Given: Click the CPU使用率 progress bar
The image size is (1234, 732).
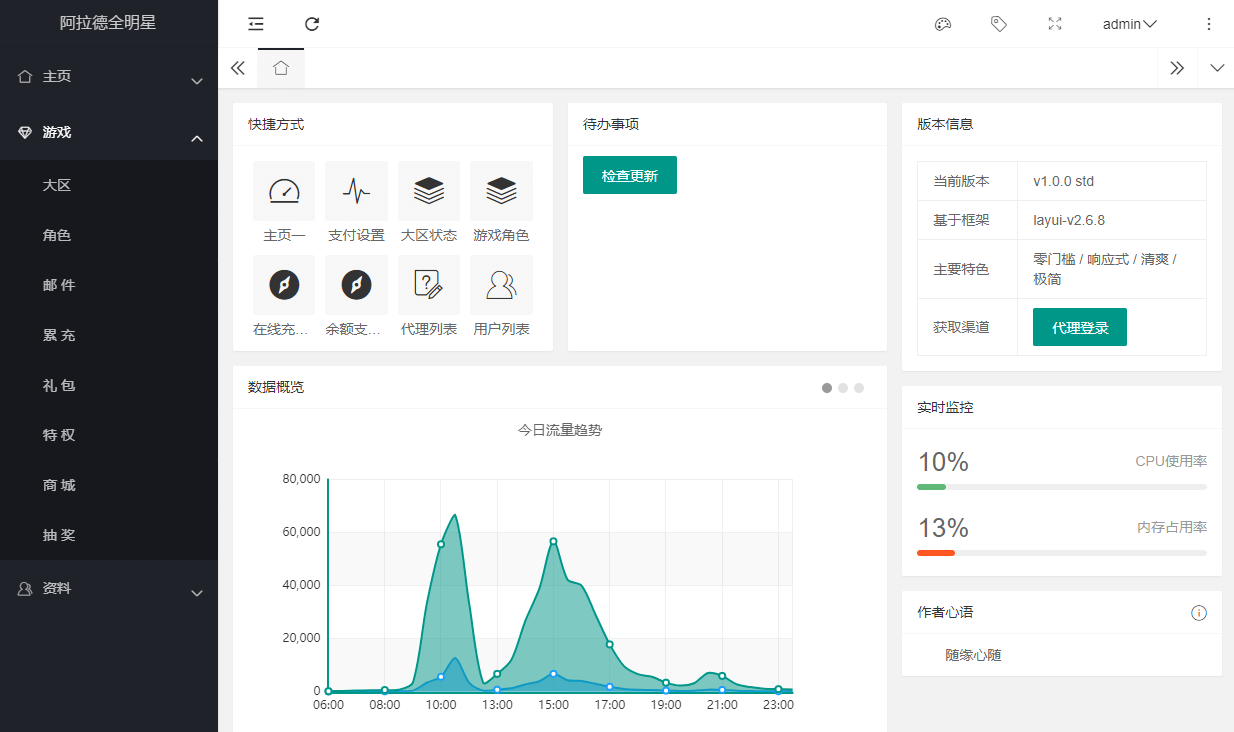Looking at the screenshot, I should point(1062,487).
